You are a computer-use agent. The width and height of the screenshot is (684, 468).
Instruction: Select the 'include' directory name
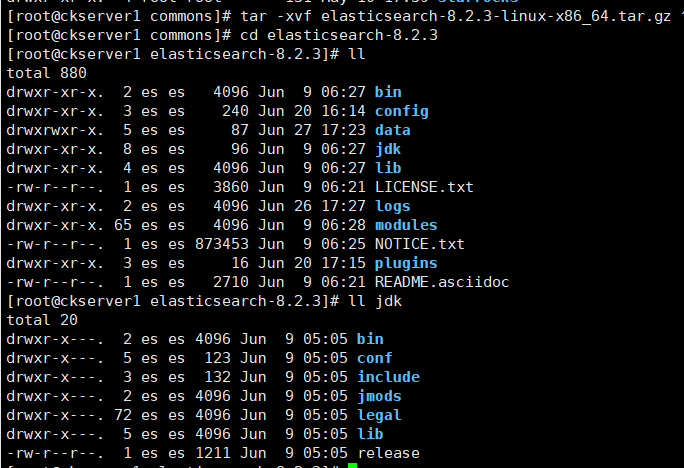[388, 377]
